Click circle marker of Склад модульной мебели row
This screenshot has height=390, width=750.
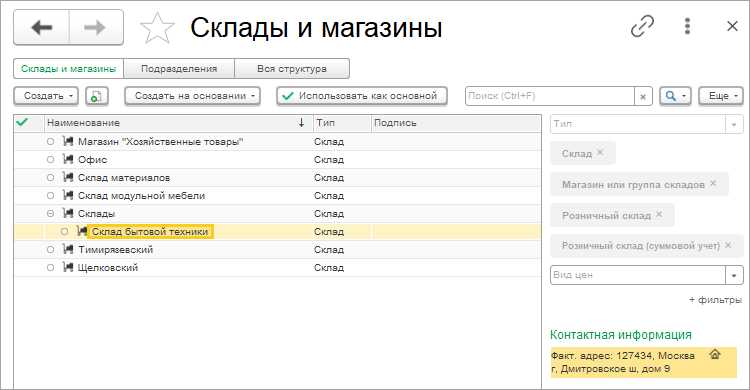point(51,196)
